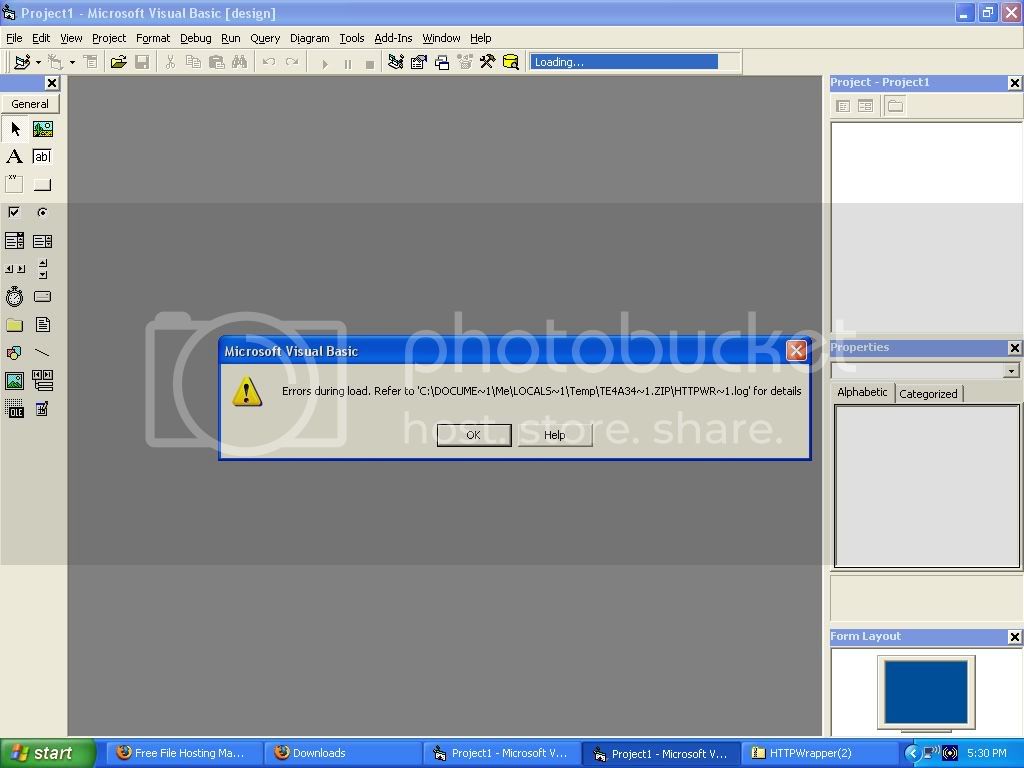
Task: Select the PictureBox control tool
Action: point(42,129)
